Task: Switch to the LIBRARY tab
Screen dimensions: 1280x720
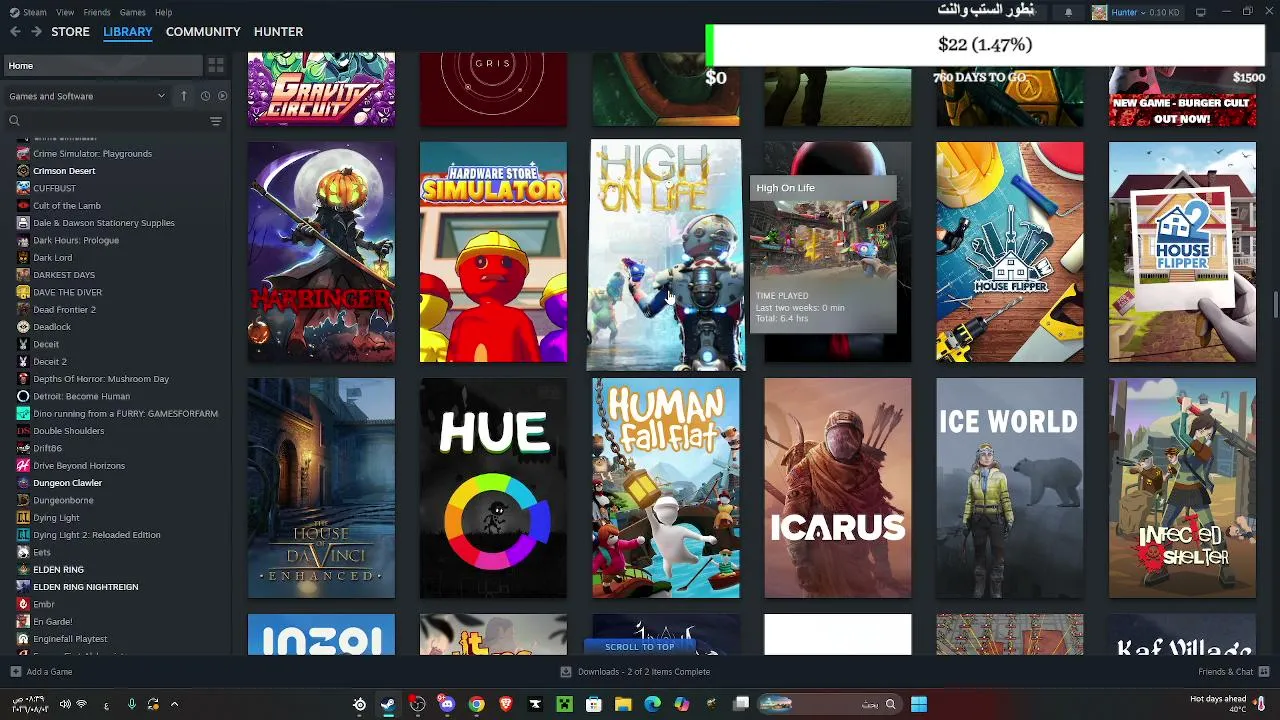Action: pyautogui.click(x=128, y=32)
